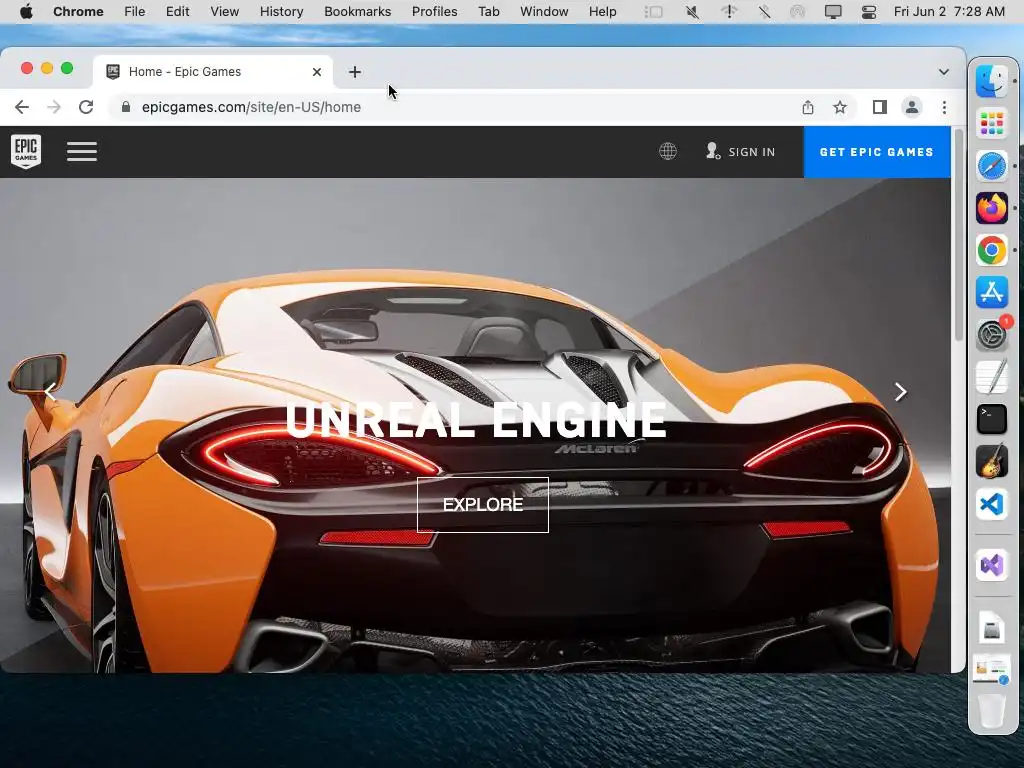The image size is (1024, 768).
Task: Open TextEdit from the Dock
Action: tap(991, 377)
